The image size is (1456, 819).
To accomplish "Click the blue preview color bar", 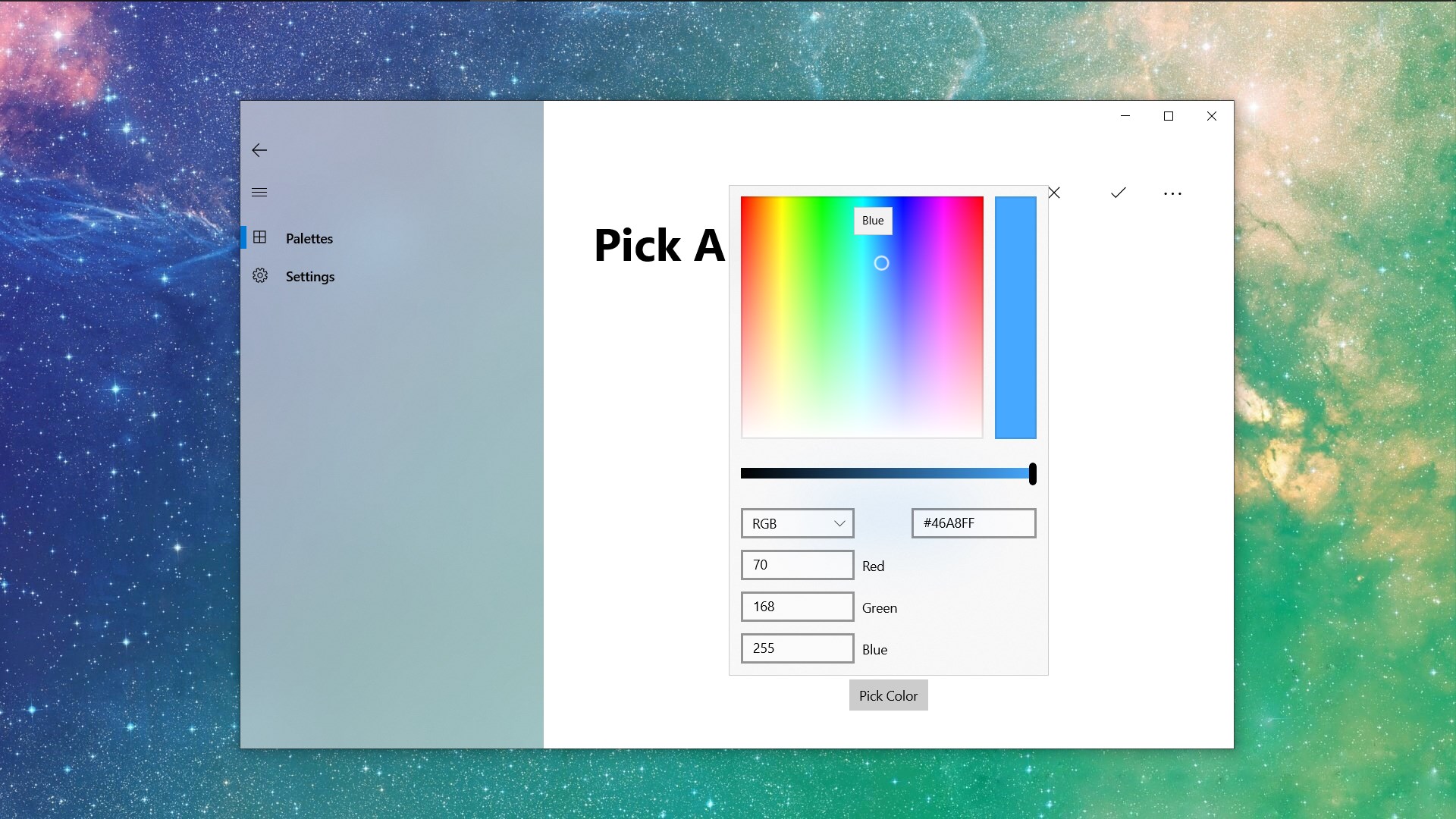I will point(1015,317).
